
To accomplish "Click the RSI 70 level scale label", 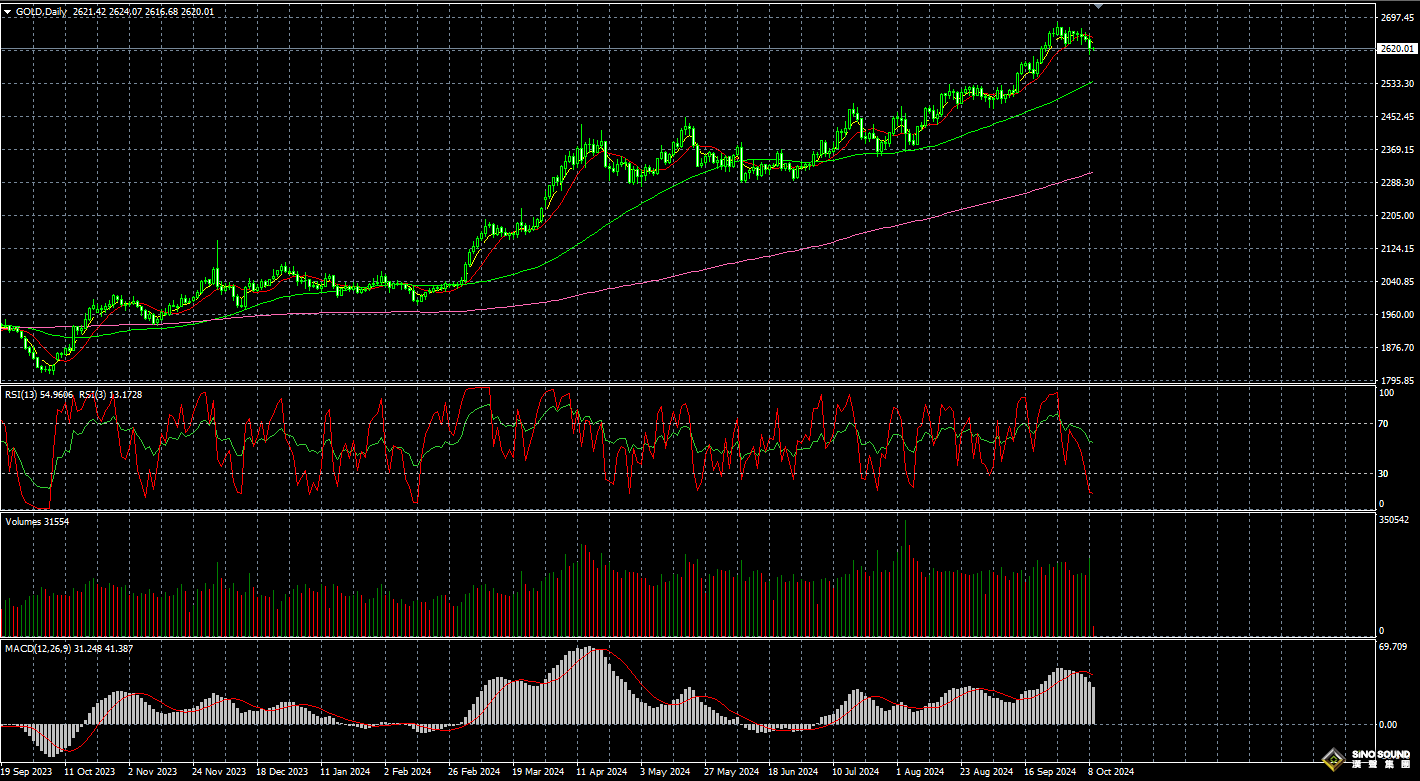I will (x=1384, y=424).
